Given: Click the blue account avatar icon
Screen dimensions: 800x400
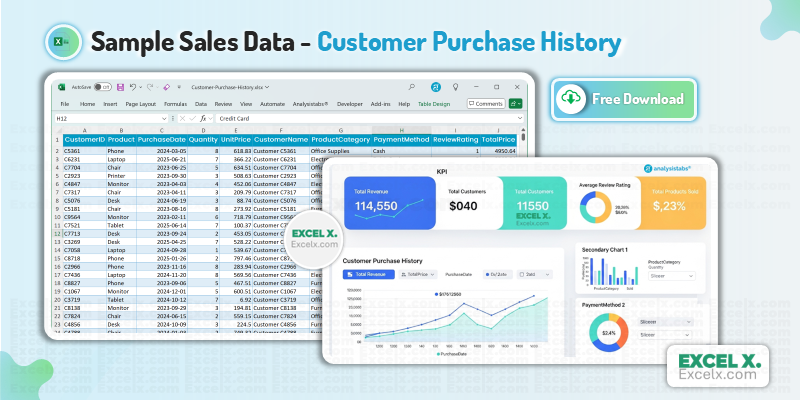Looking at the screenshot, I should click(x=436, y=87).
